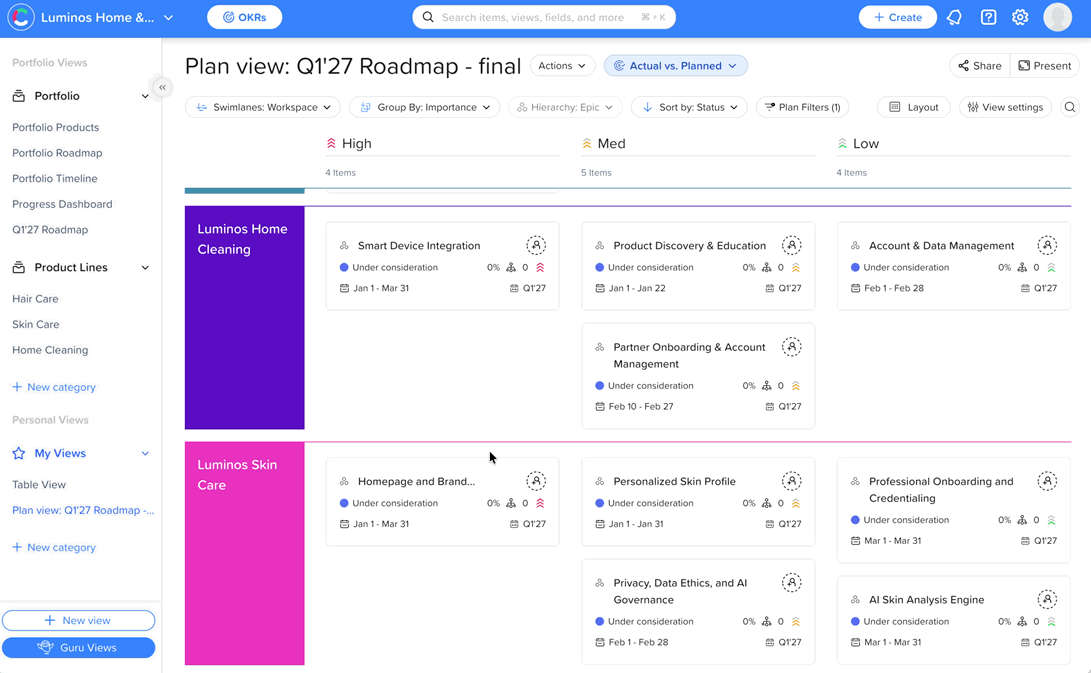The image size is (1091, 673).
Task: Click the Share button
Action: (x=980, y=65)
